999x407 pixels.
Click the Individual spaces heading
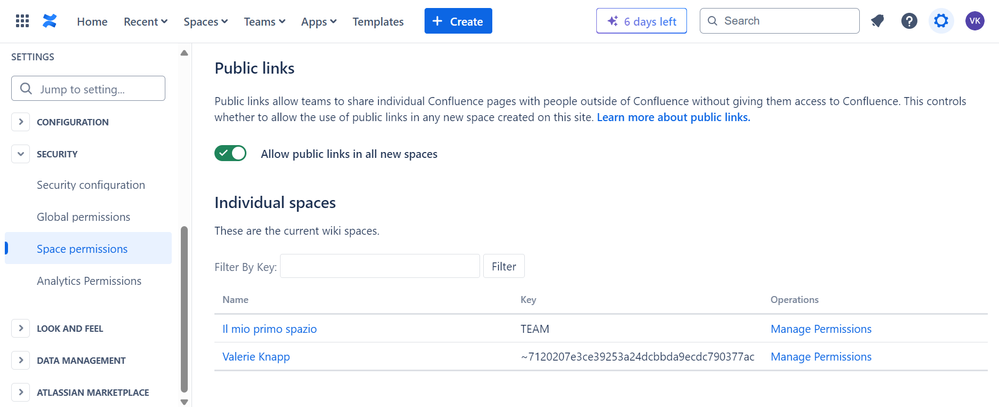275,203
